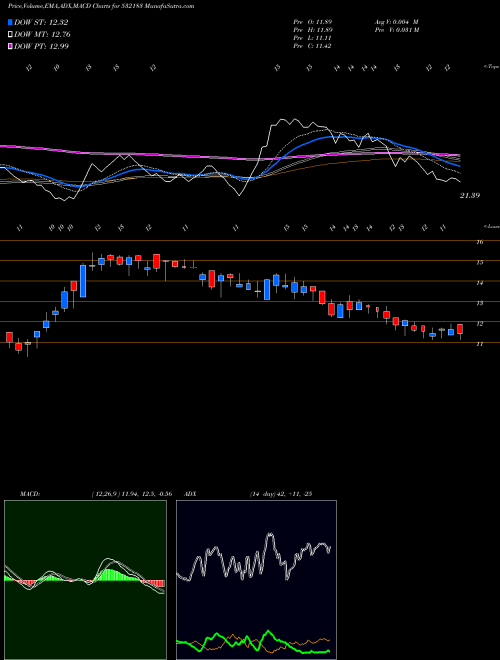The width and height of the screenshot is (500, 660).
Task: Click the last red candlestick on the right
Action: pyautogui.click(x=460, y=330)
